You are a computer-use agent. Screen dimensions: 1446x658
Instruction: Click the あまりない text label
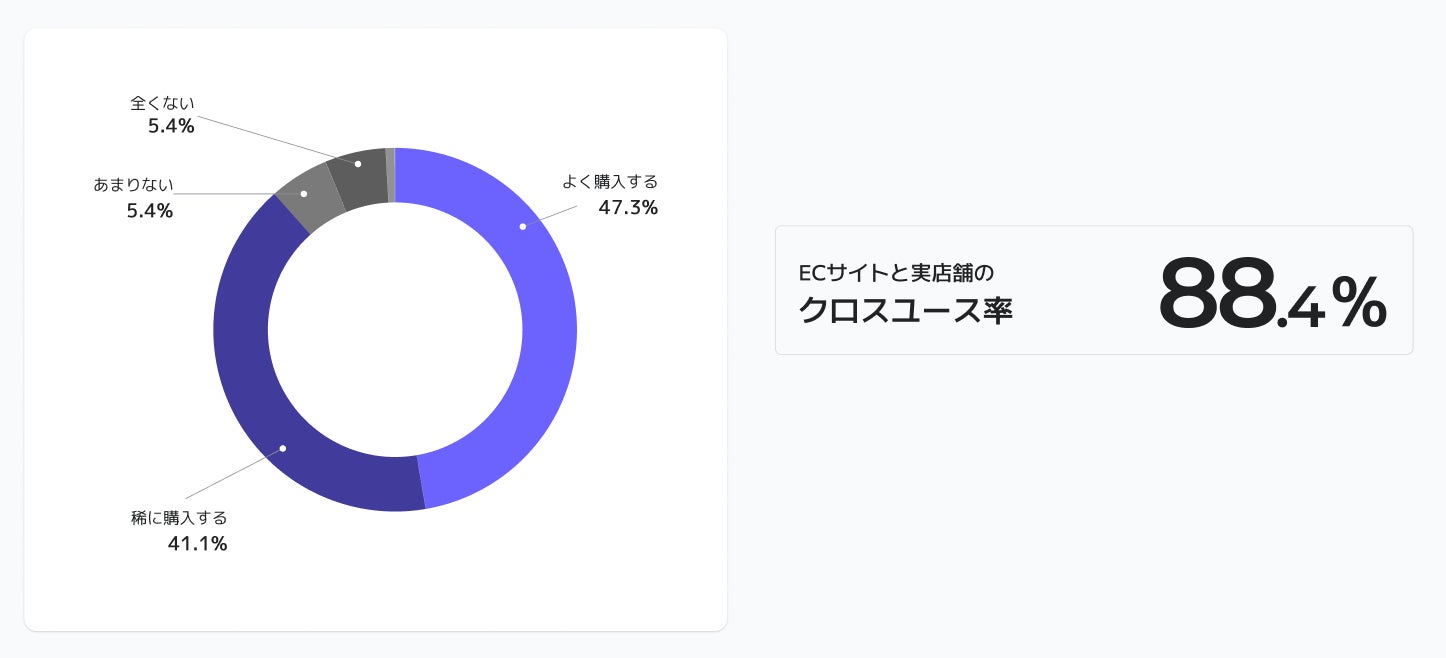pyautogui.click(x=133, y=185)
